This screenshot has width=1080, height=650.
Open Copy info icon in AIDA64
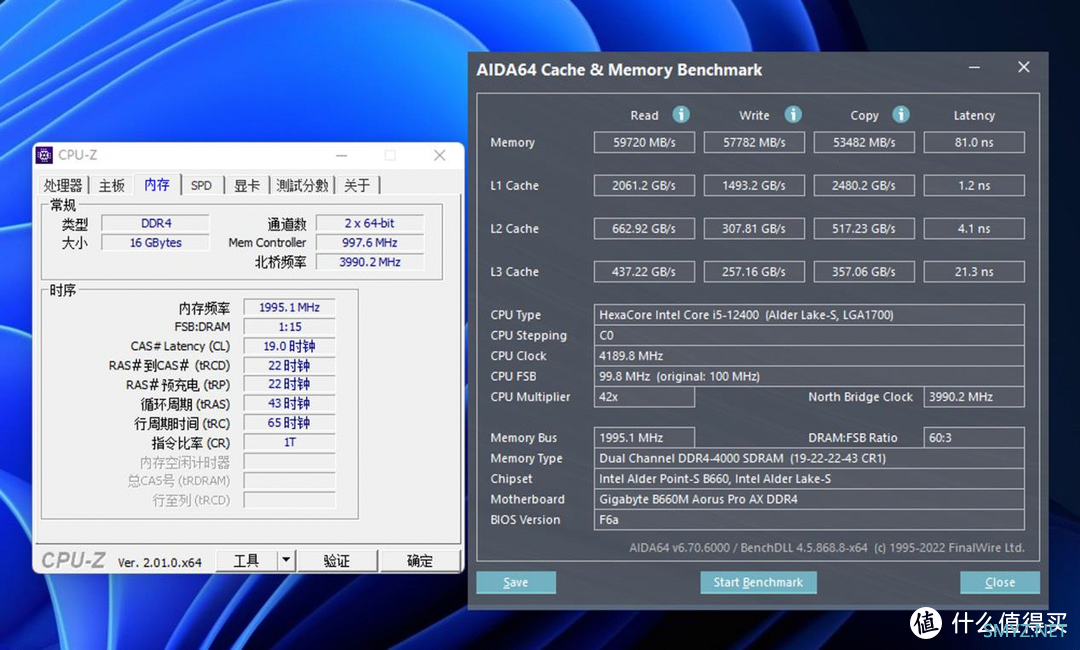pyautogui.click(x=901, y=114)
